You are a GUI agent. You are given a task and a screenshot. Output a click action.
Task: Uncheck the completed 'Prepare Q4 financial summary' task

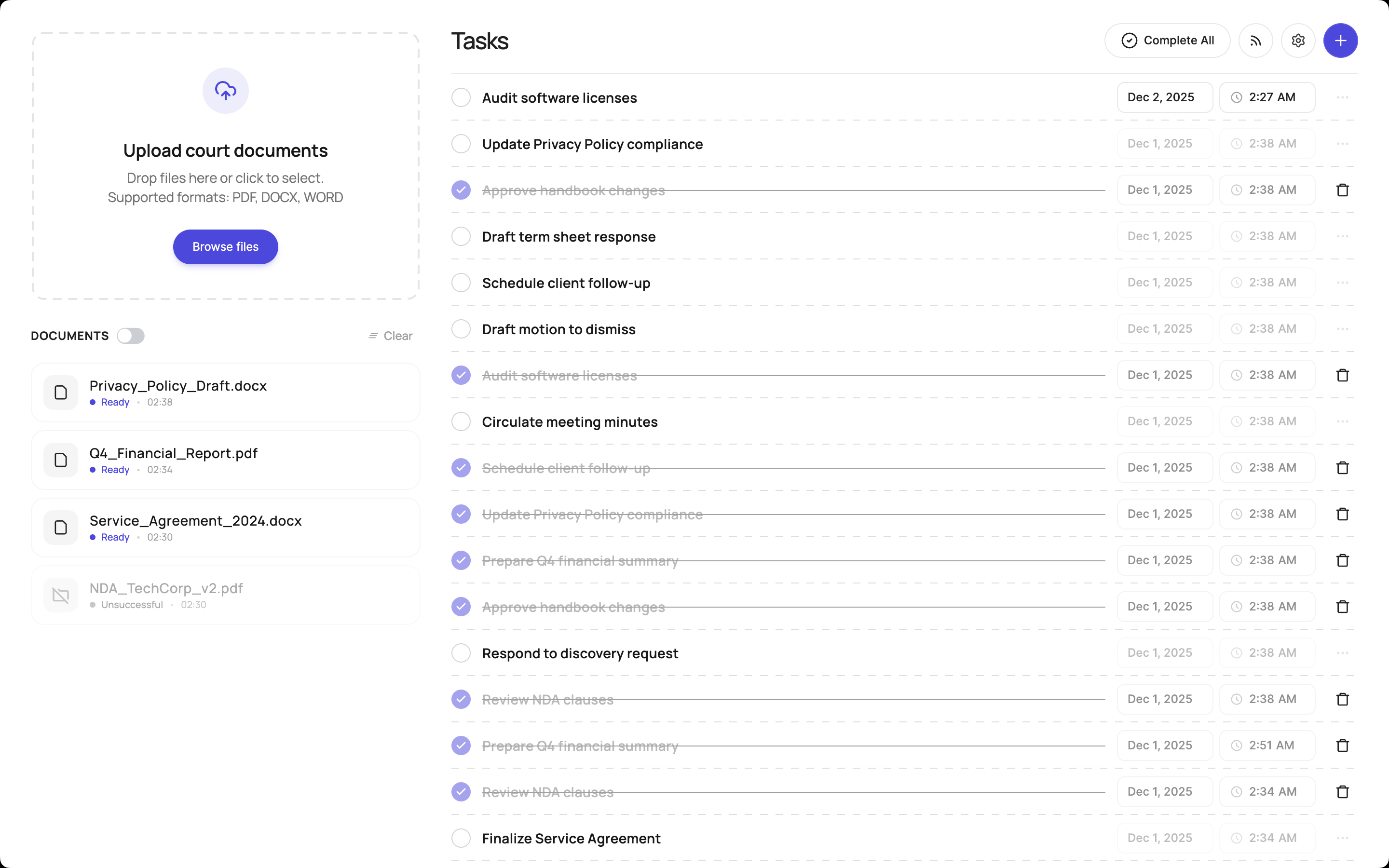click(462, 560)
